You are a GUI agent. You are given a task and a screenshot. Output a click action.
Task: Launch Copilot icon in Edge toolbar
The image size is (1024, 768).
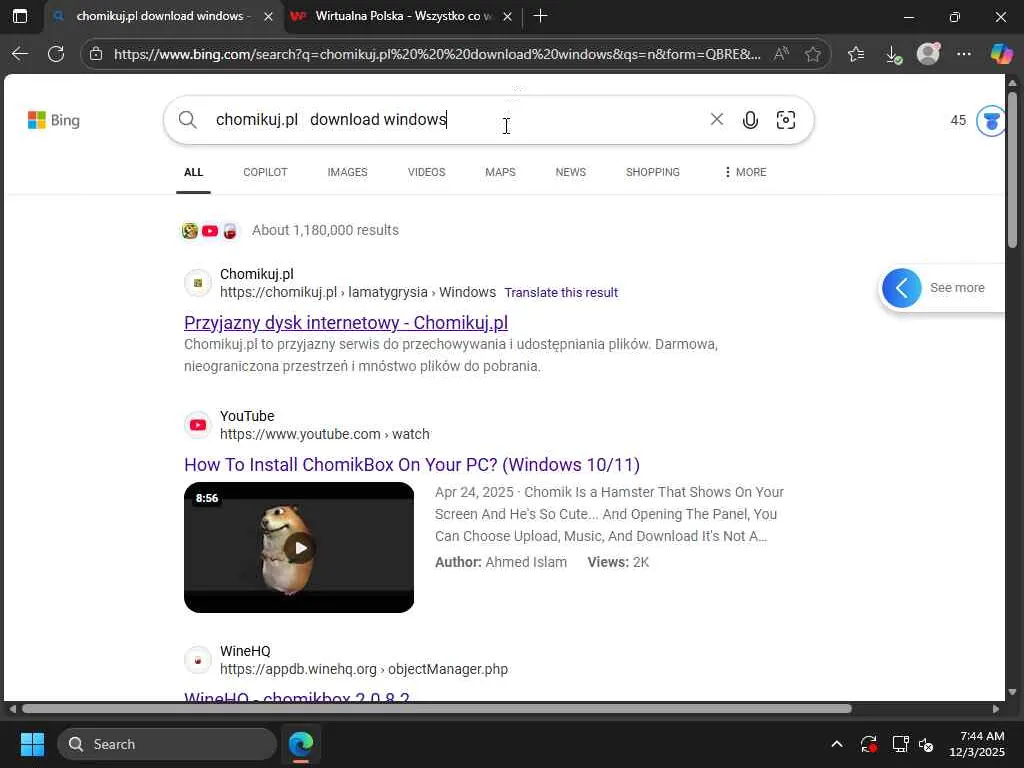pos(1000,54)
